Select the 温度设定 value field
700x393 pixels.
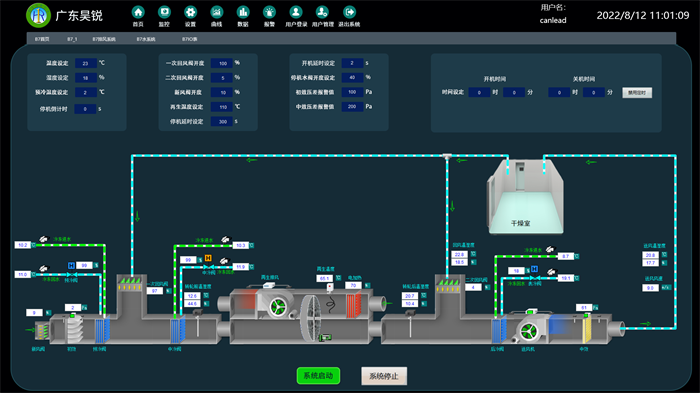86,63
